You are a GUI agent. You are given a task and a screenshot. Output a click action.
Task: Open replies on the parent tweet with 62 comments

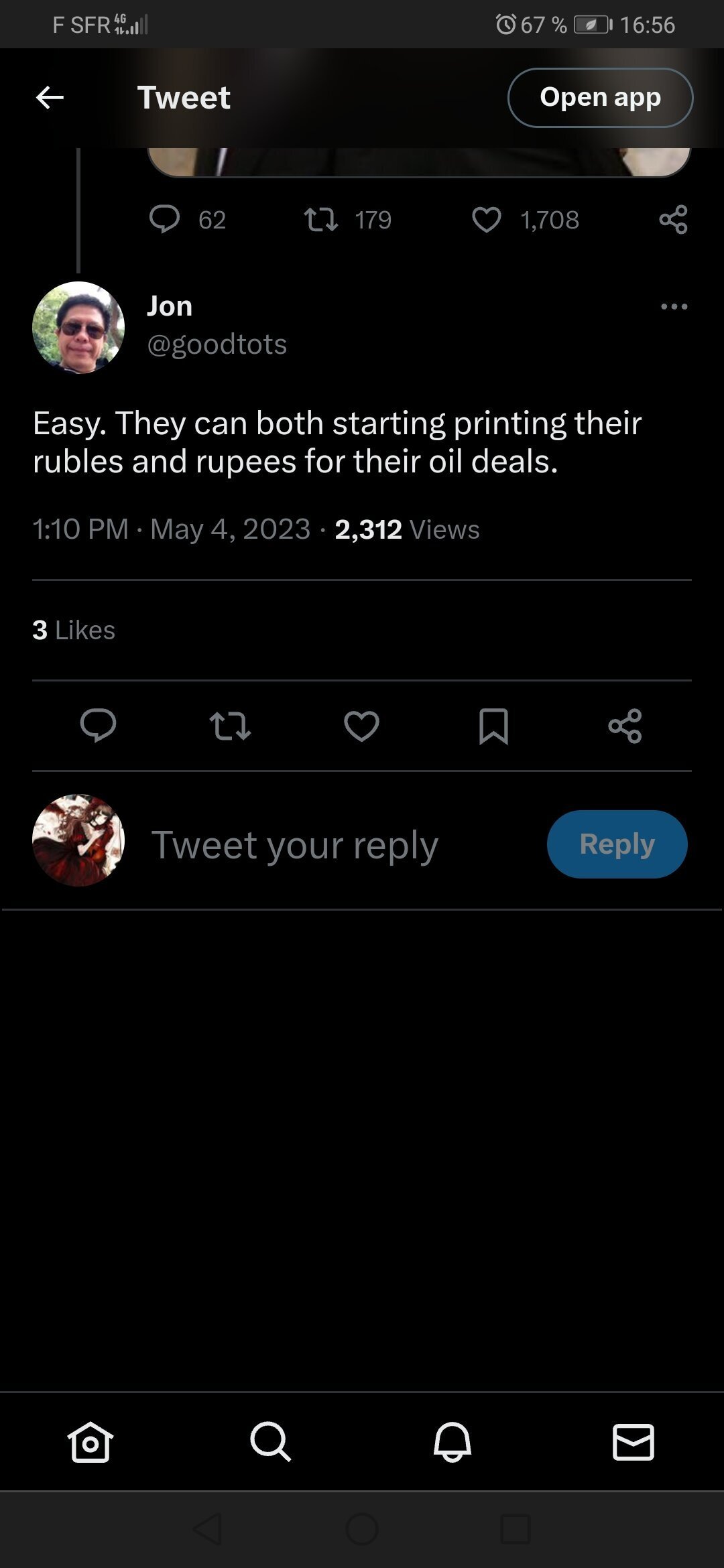pos(165,219)
